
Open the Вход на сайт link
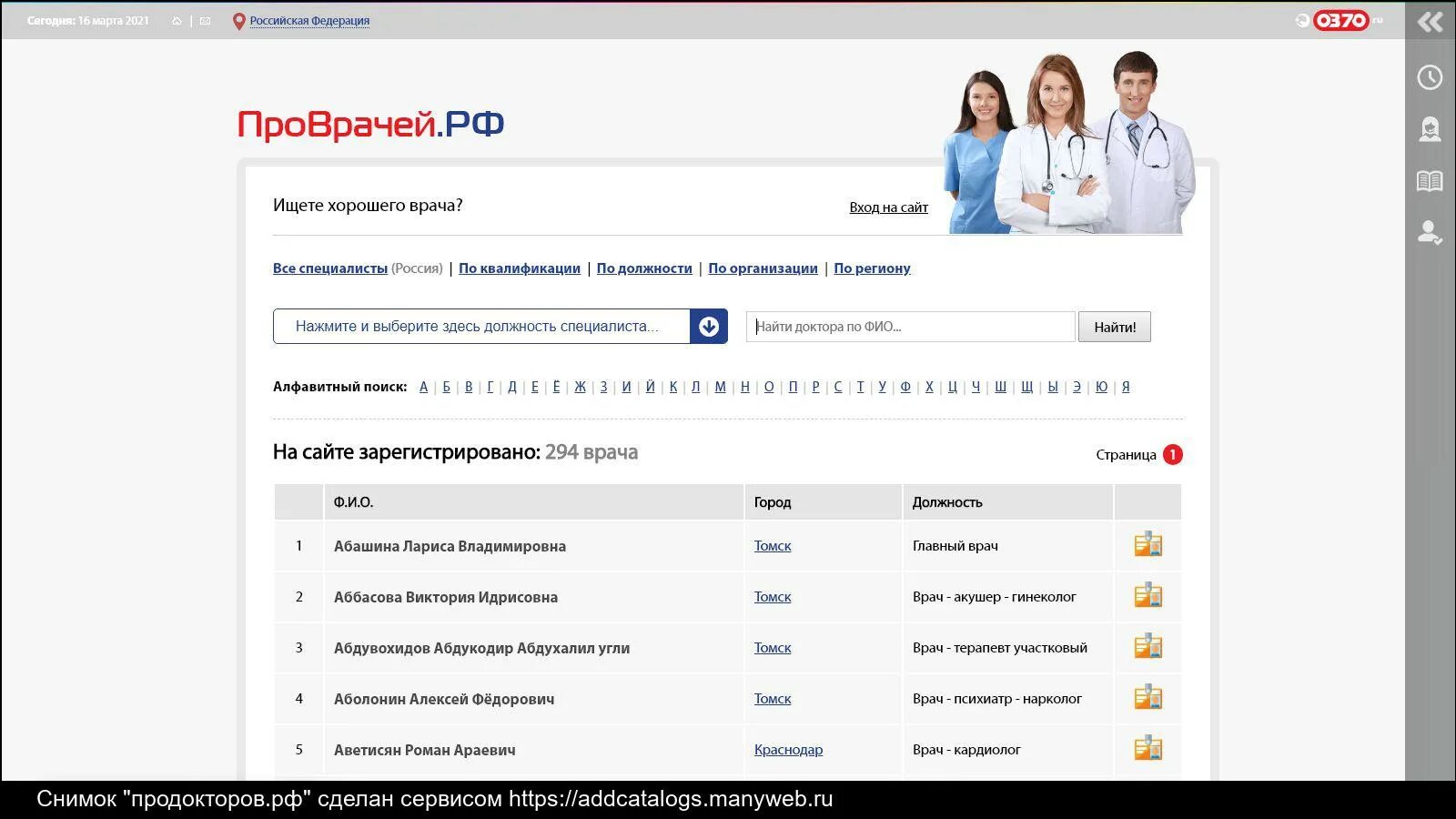point(887,207)
